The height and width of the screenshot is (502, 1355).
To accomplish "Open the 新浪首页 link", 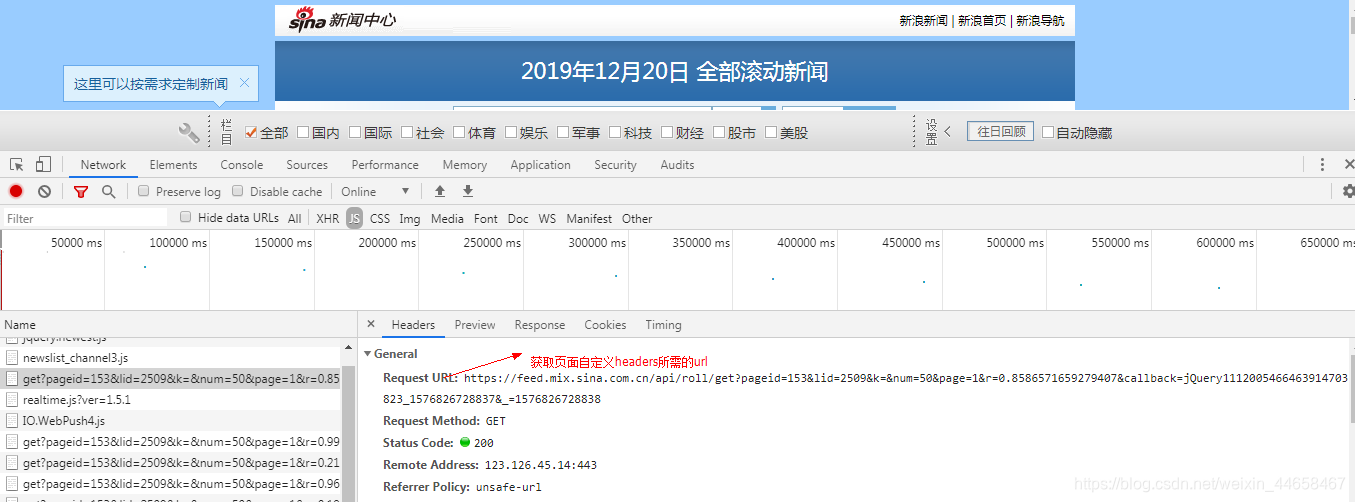I will click(x=982, y=20).
